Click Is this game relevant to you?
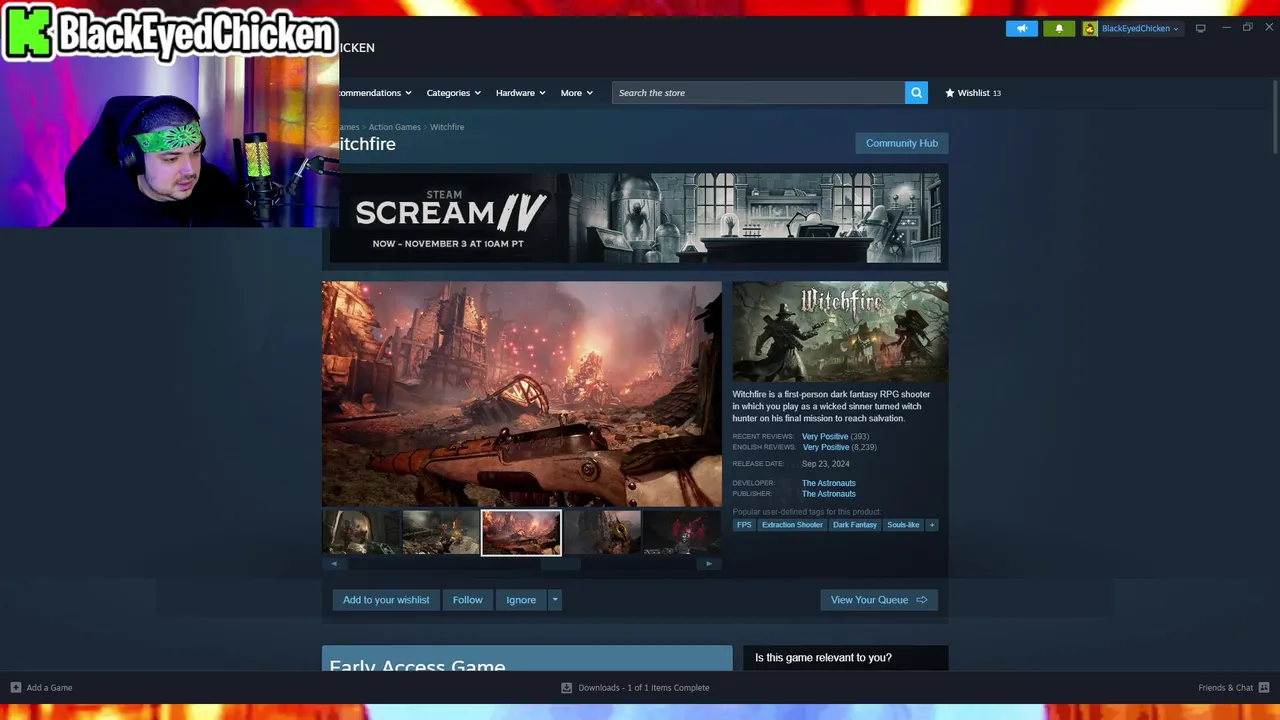This screenshot has height=720, width=1280. tap(823, 657)
